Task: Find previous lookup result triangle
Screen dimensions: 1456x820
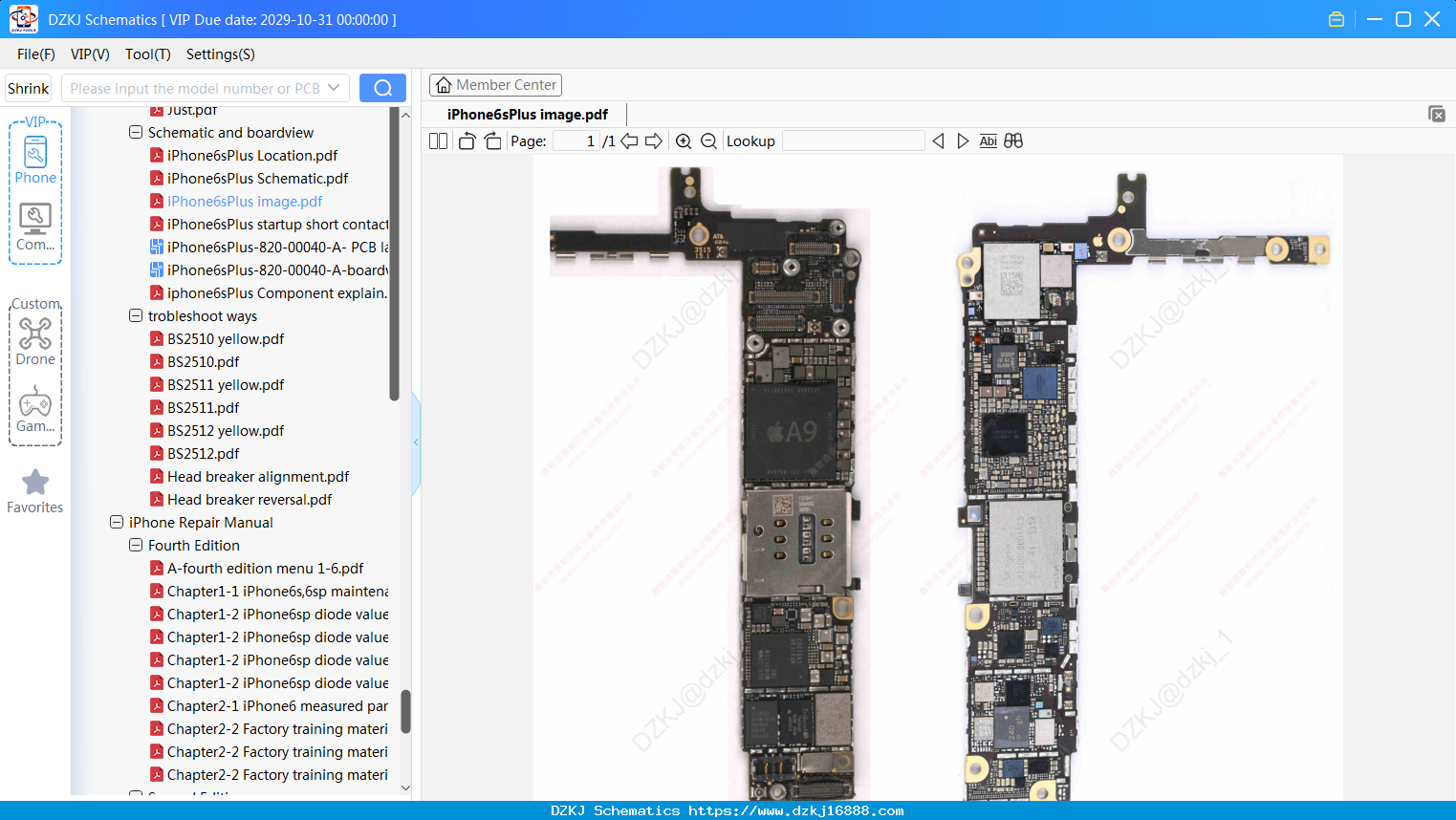Action: [938, 141]
